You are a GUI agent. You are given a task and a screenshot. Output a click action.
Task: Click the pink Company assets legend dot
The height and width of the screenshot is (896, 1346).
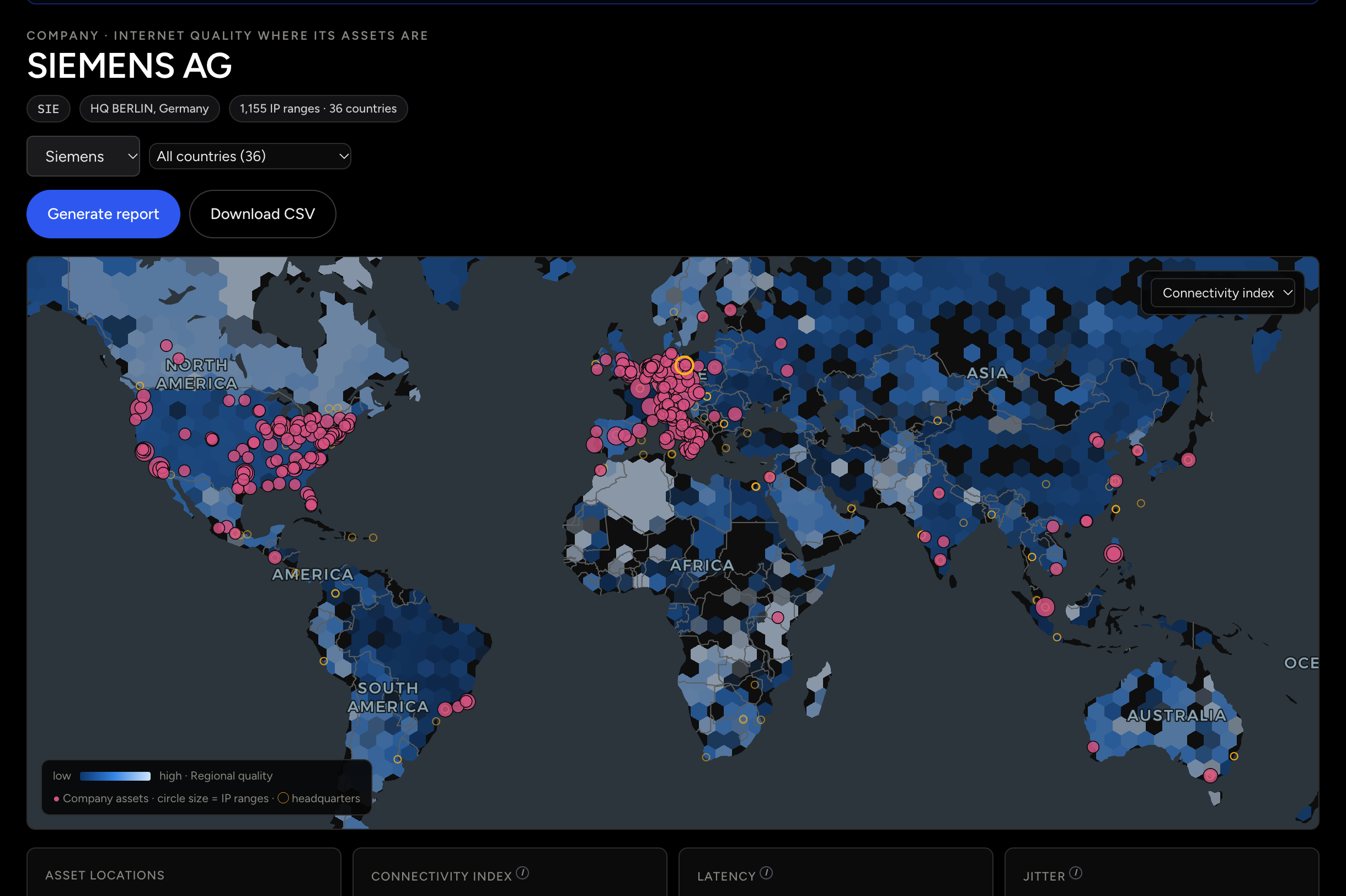tap(56, 799)
